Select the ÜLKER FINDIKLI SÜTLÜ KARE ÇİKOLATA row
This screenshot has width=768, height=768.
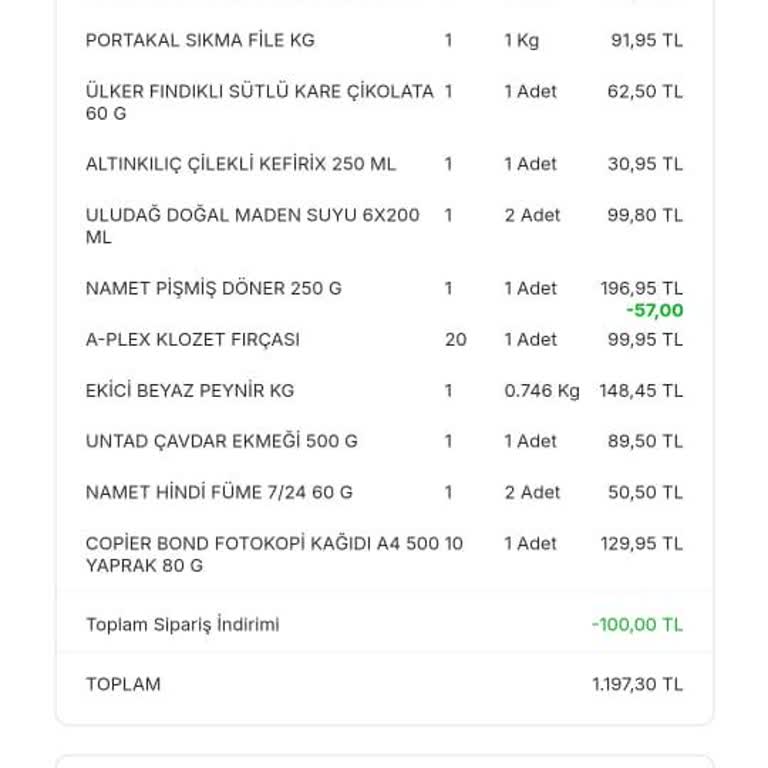259,102
